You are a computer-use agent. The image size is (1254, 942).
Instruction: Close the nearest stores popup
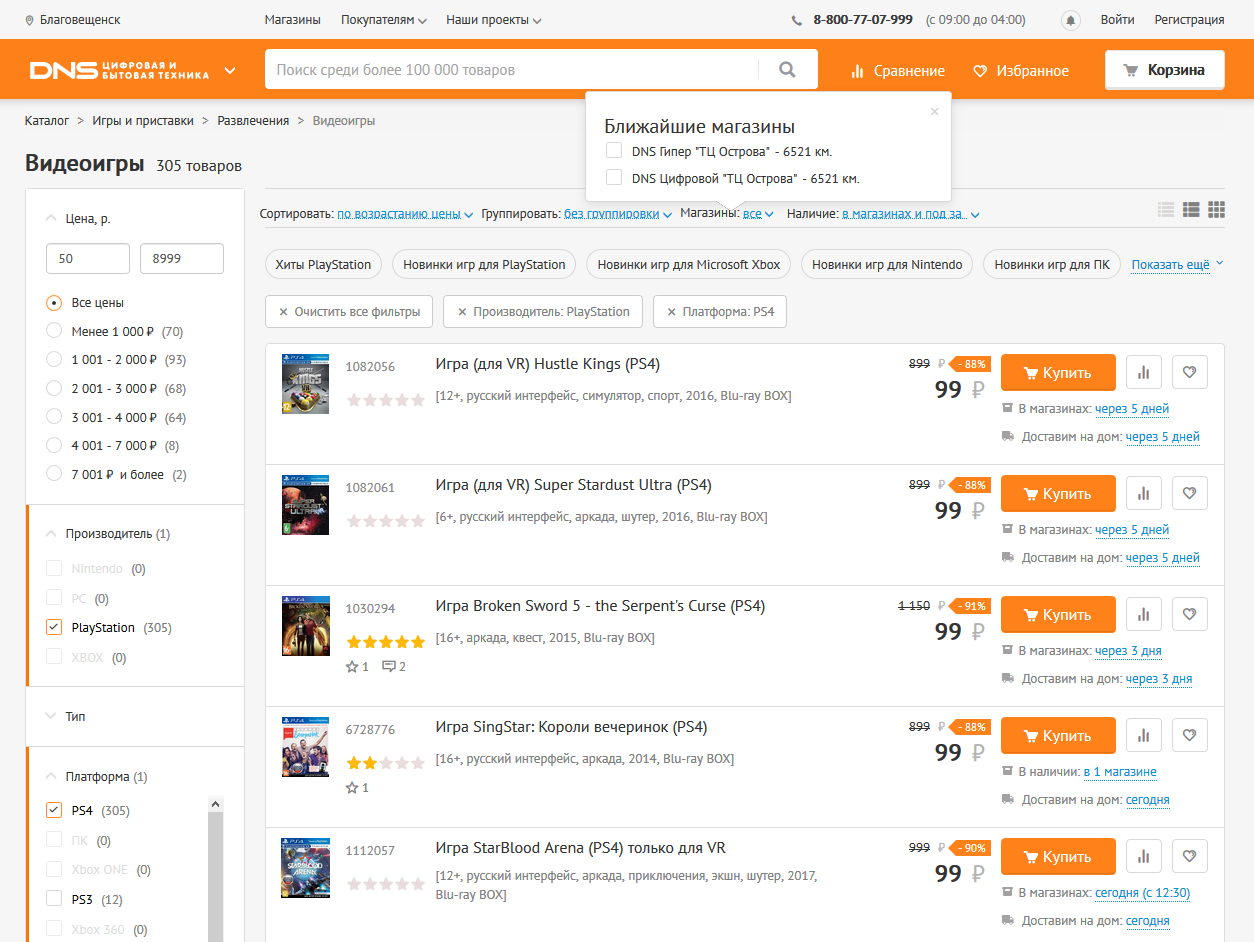pos(934,112)
